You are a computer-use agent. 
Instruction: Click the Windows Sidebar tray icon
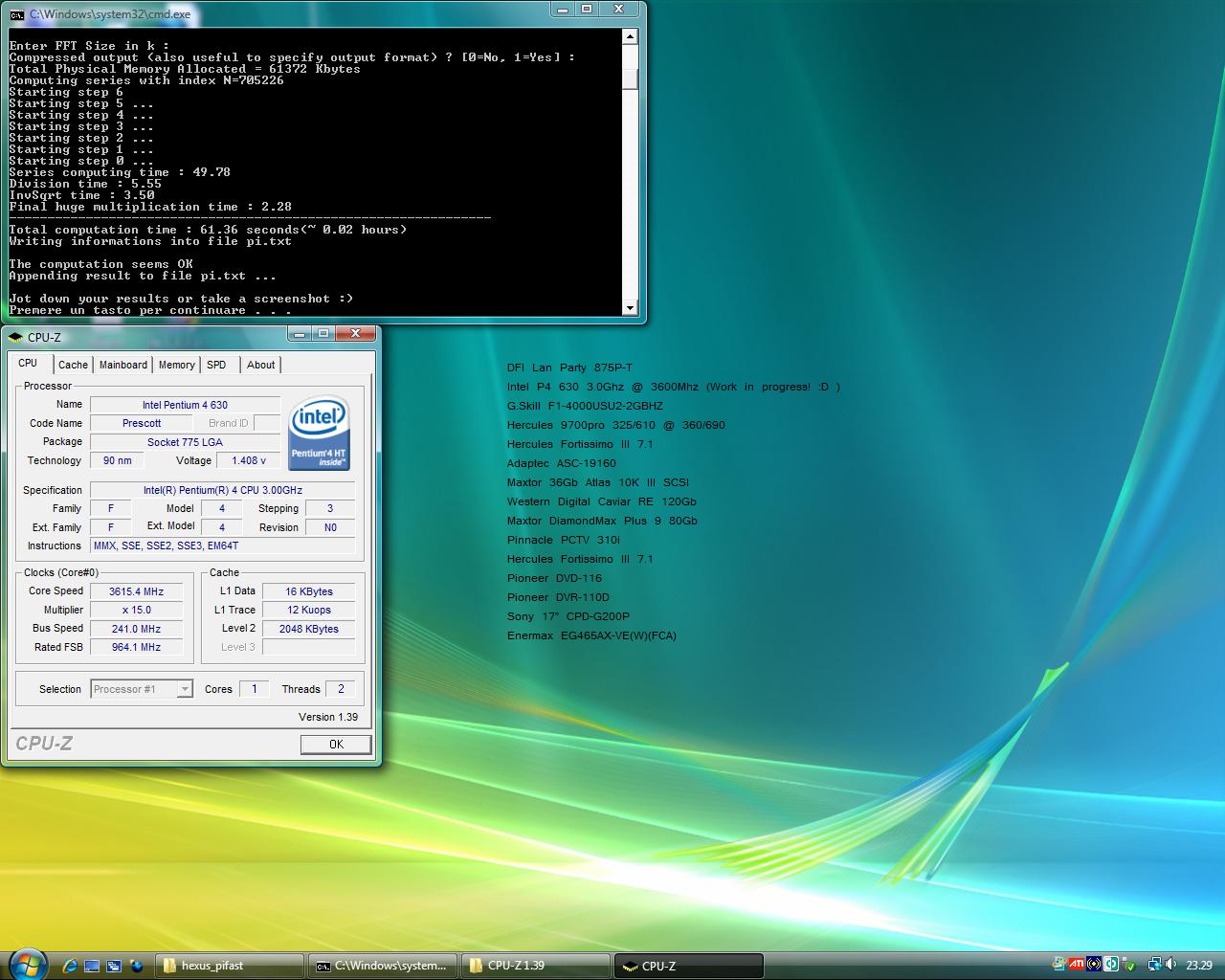[x=1058, y=964]
